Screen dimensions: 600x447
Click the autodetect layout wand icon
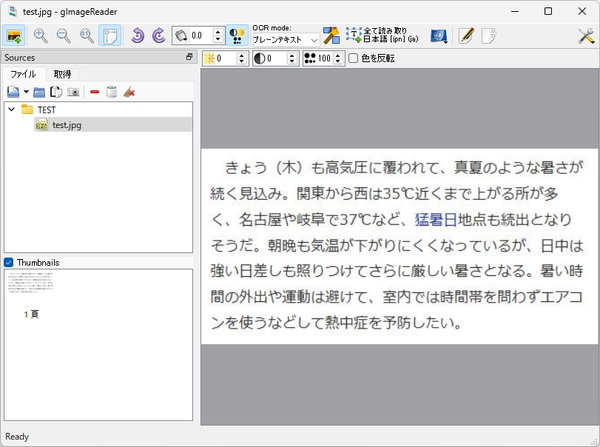coord(331,36)
